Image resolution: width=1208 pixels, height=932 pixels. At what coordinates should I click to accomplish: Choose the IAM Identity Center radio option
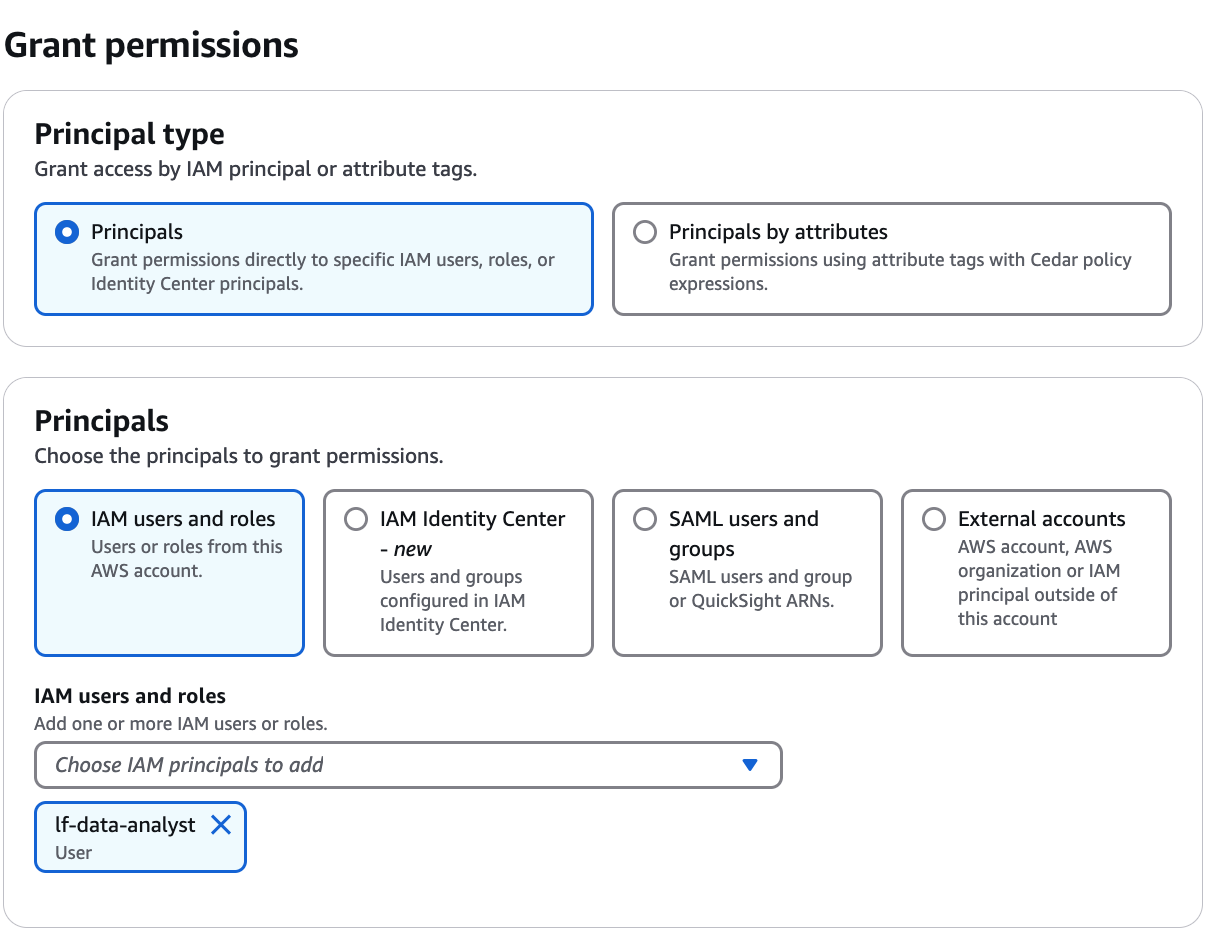pos(356,519)
